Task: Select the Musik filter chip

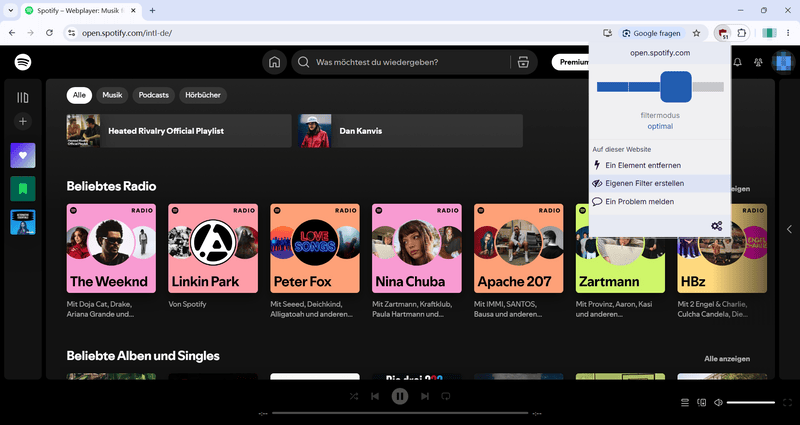Action: click(112, 95)
